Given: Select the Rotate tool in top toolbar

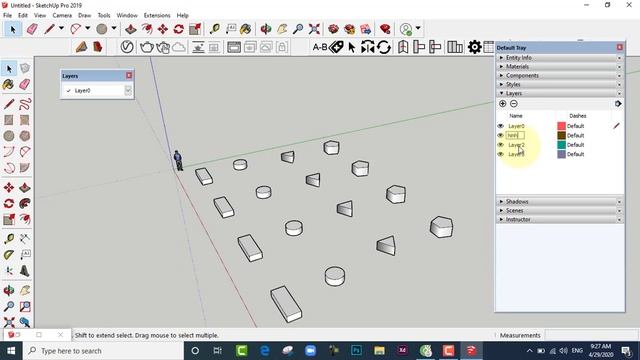Looking at the screenshot, I should pyautogui.click(x=178, y=29).
